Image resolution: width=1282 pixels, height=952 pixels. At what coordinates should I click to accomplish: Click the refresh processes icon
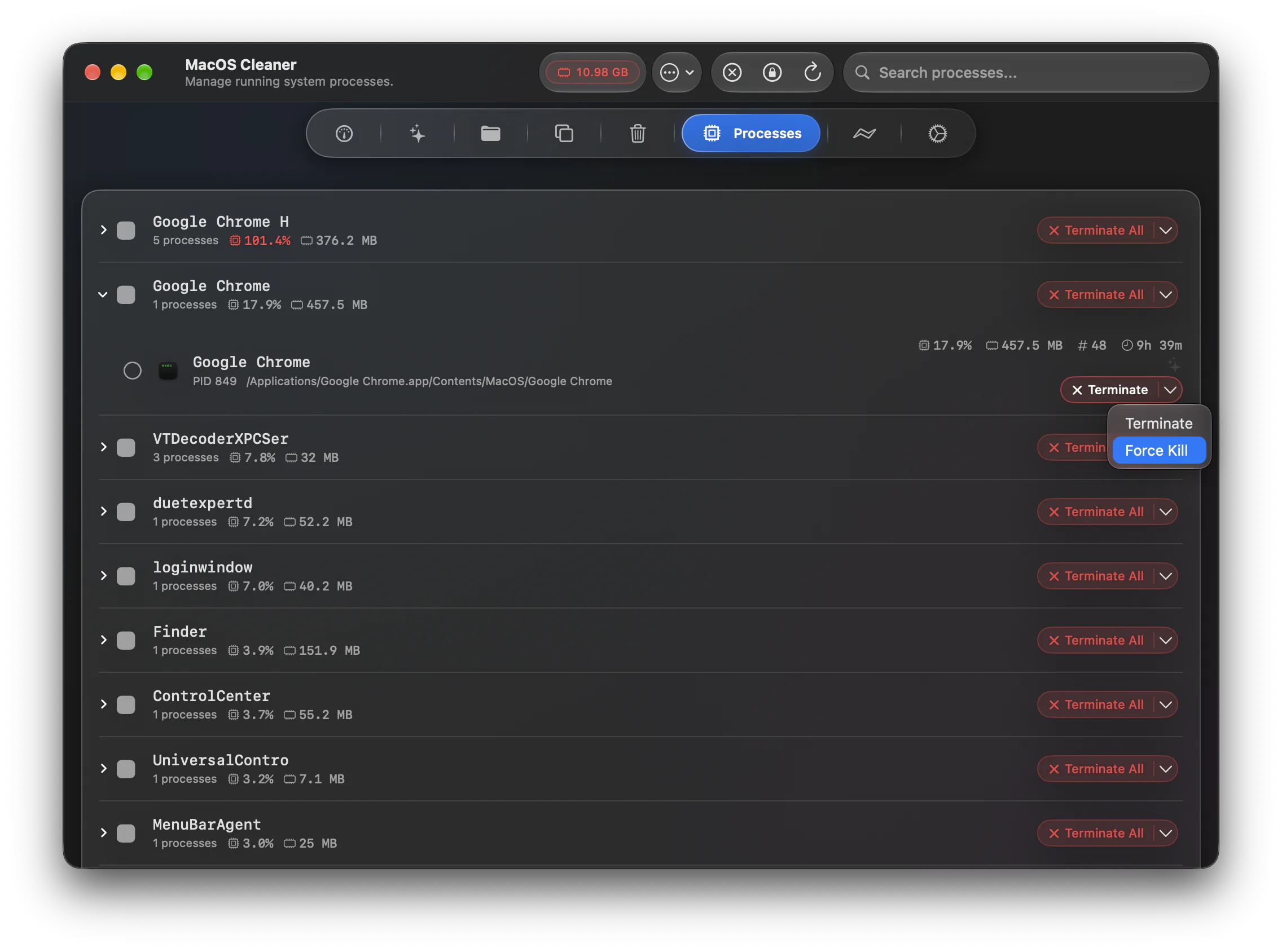(x=812, y=73)
